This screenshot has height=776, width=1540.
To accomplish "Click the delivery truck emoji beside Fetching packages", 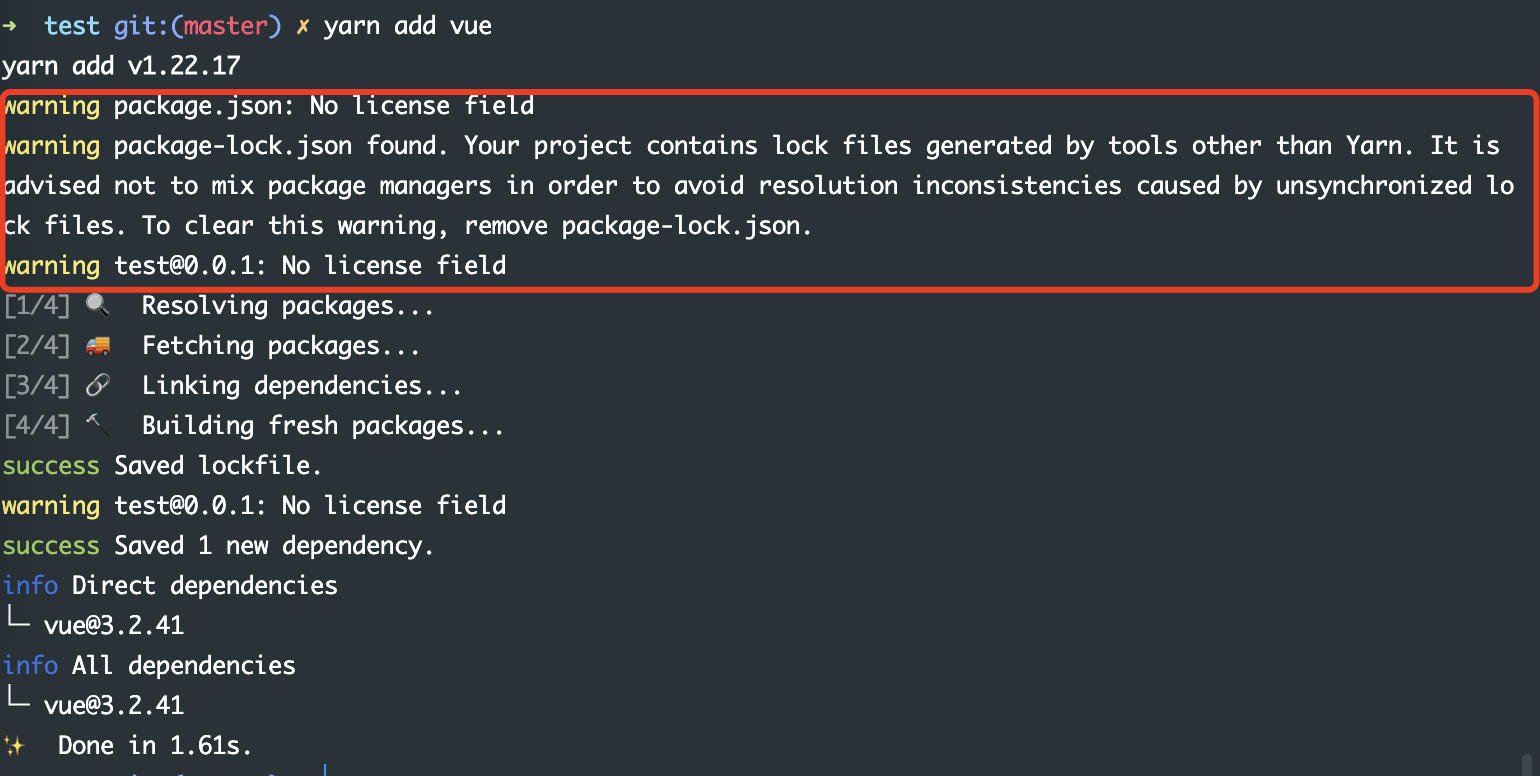I will [x=97, y=345].
